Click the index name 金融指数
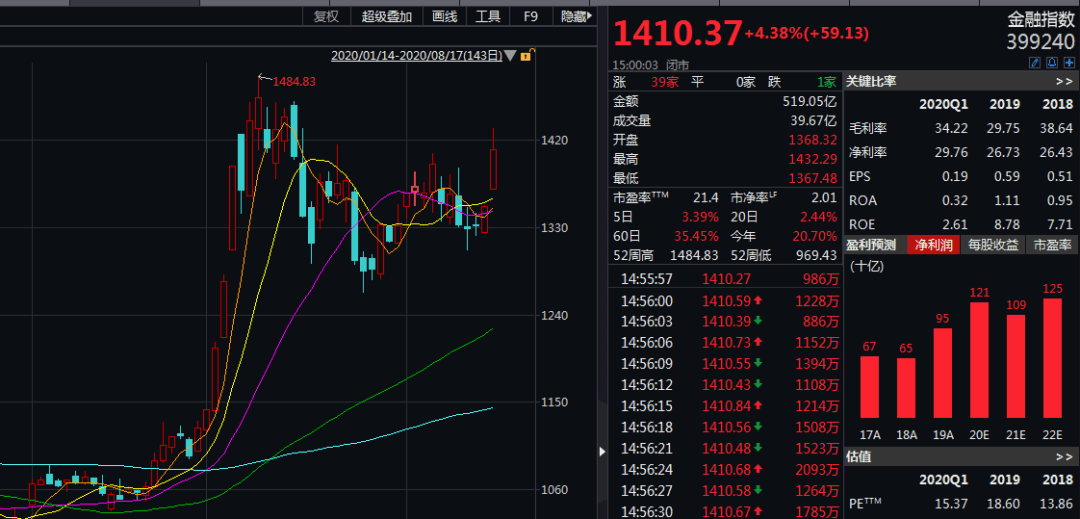Viewport: 1080px width, 519px height. (x=1041, y=21)
